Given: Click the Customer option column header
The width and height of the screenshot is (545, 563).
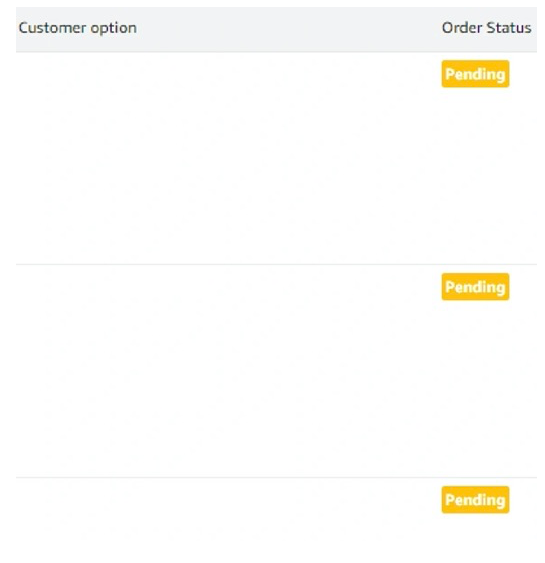Looking at the screenshot, I should coord(78,28).
